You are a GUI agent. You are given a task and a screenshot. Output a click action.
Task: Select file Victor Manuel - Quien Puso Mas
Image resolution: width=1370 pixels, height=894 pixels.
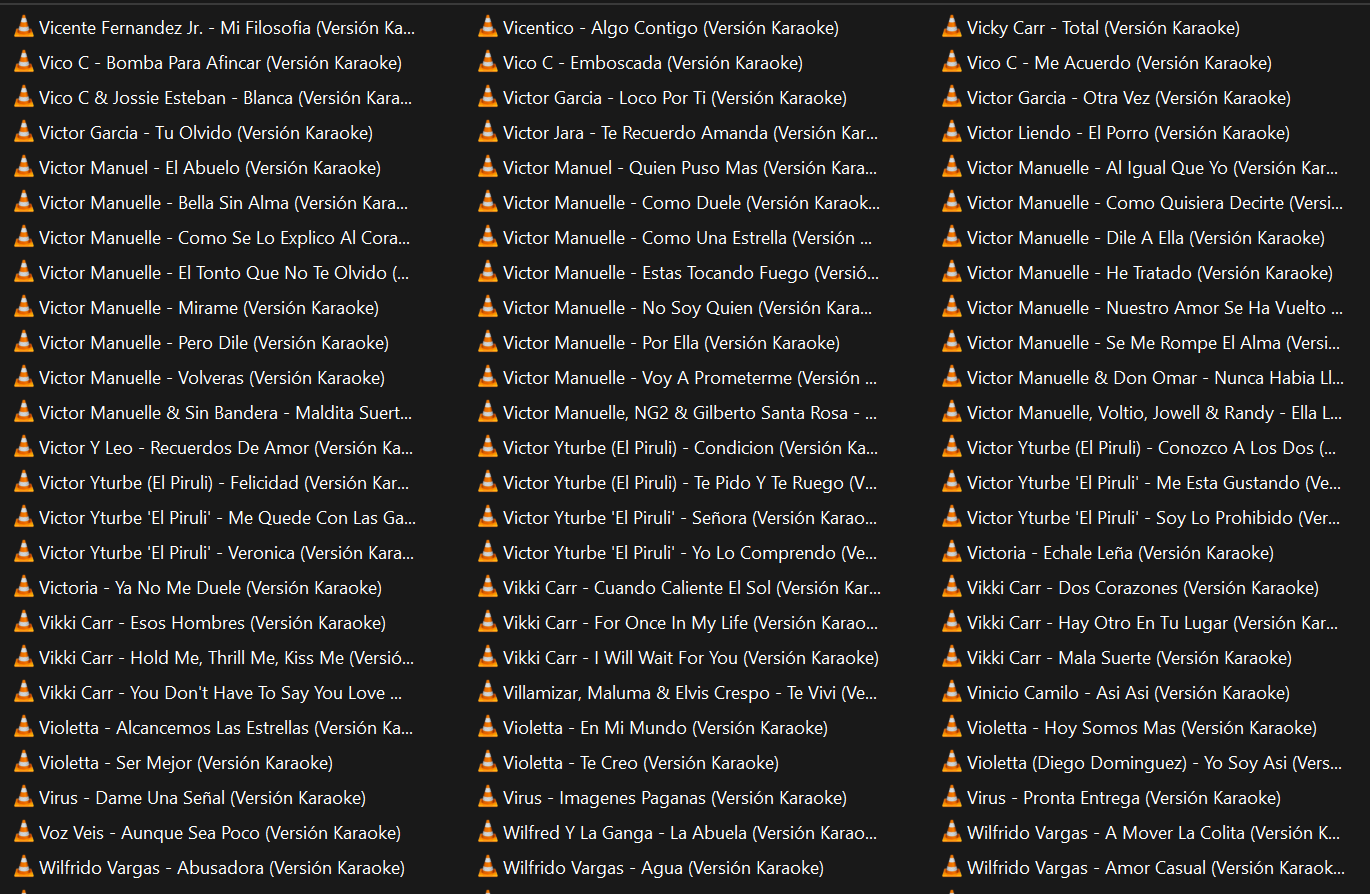click(x=678, y=168)
